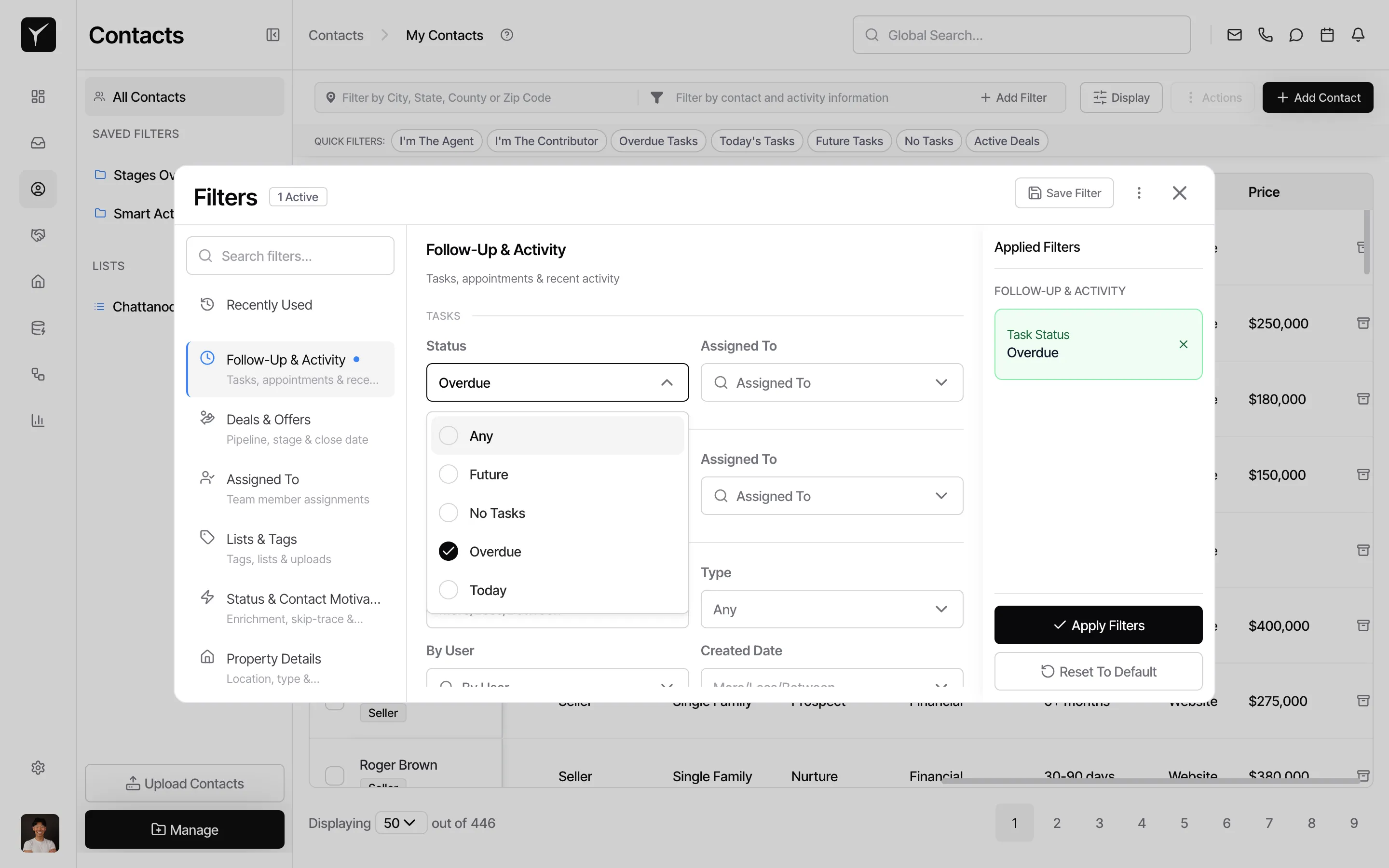
Task: Open the Phone dialer icon in top bar
Action: (x=1266, y=34)
